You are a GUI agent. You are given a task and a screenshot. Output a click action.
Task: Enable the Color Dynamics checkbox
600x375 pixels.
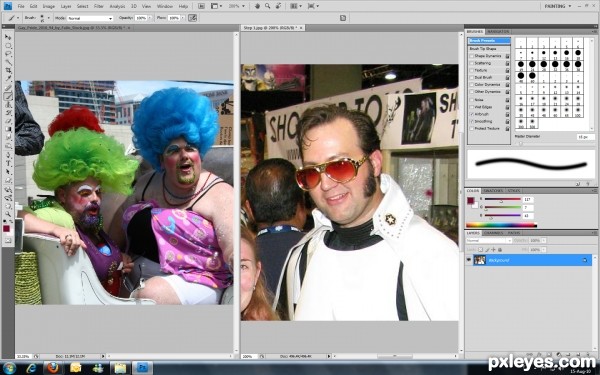coord(472,85)
